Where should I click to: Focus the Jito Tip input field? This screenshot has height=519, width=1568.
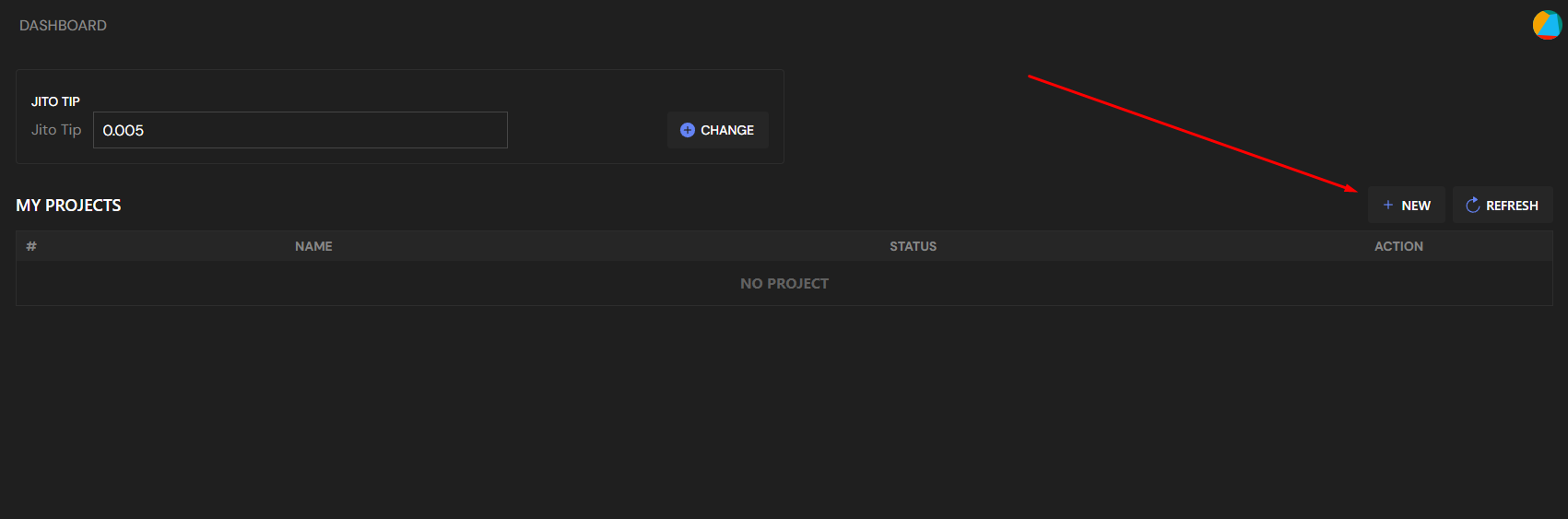click(300, 130)
